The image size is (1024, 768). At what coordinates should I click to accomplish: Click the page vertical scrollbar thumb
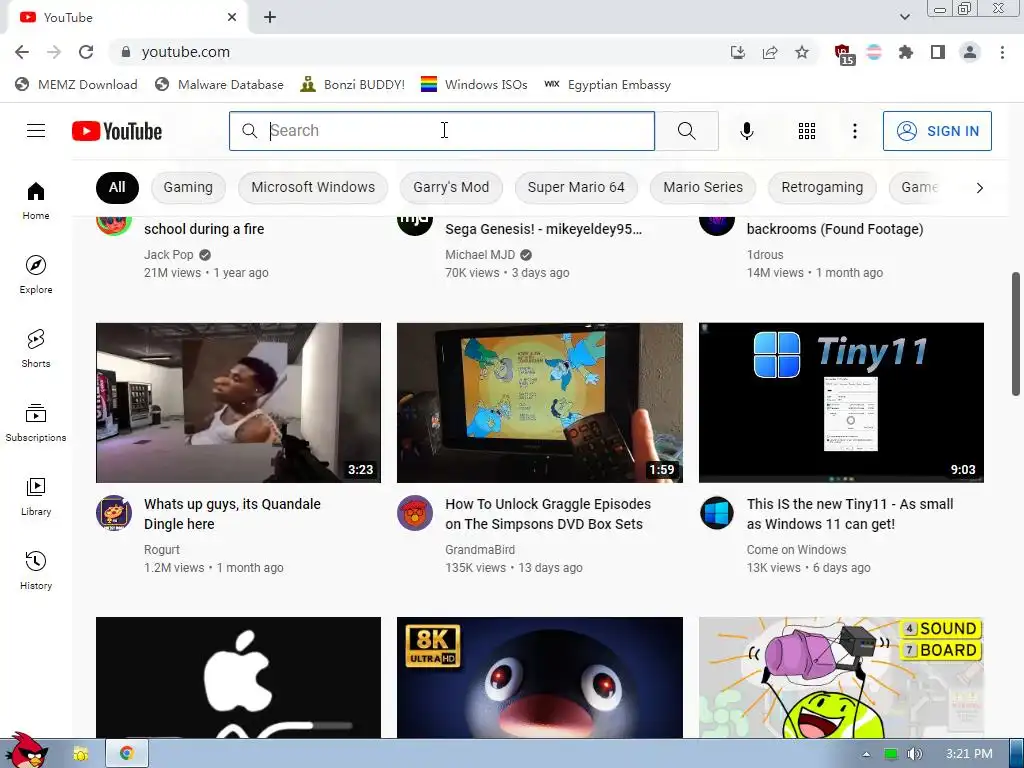point(1016,333)
